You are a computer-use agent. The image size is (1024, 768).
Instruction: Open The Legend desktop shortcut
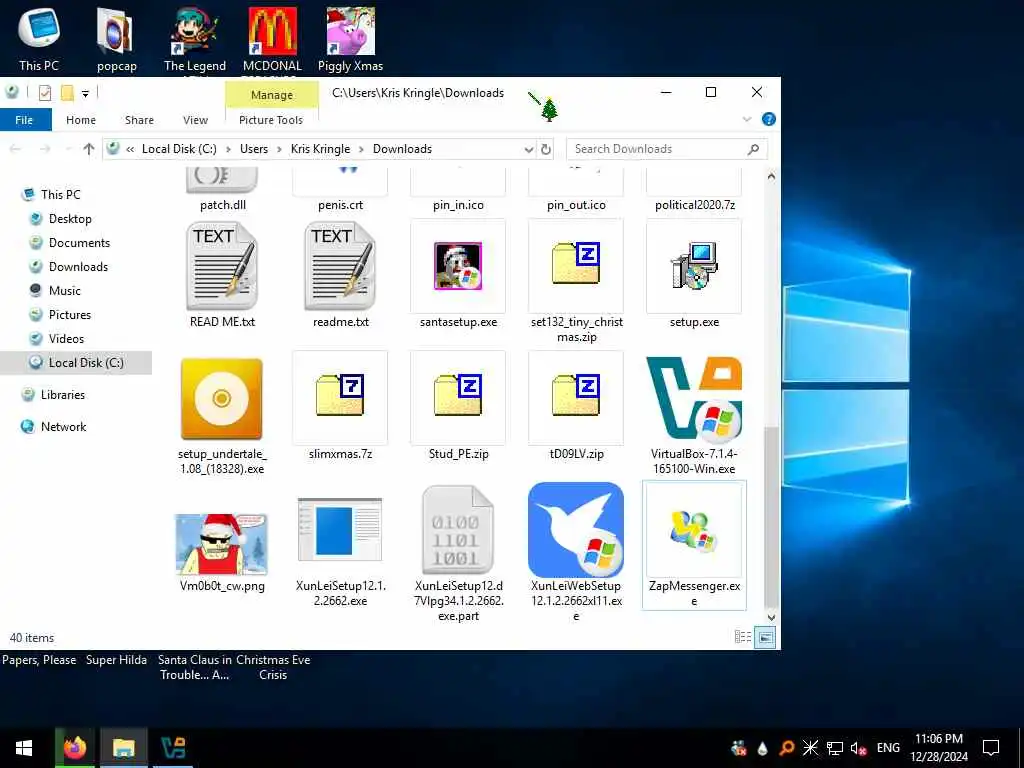click(195, 39)
